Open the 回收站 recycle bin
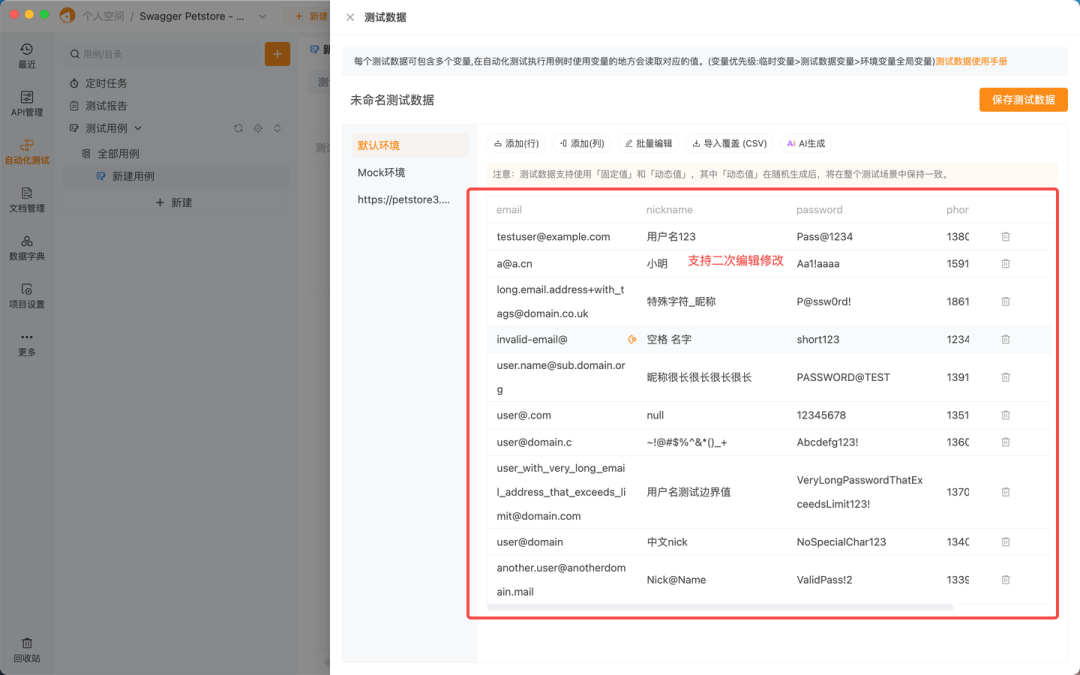The image size is (1080, 675). (26, 650)
